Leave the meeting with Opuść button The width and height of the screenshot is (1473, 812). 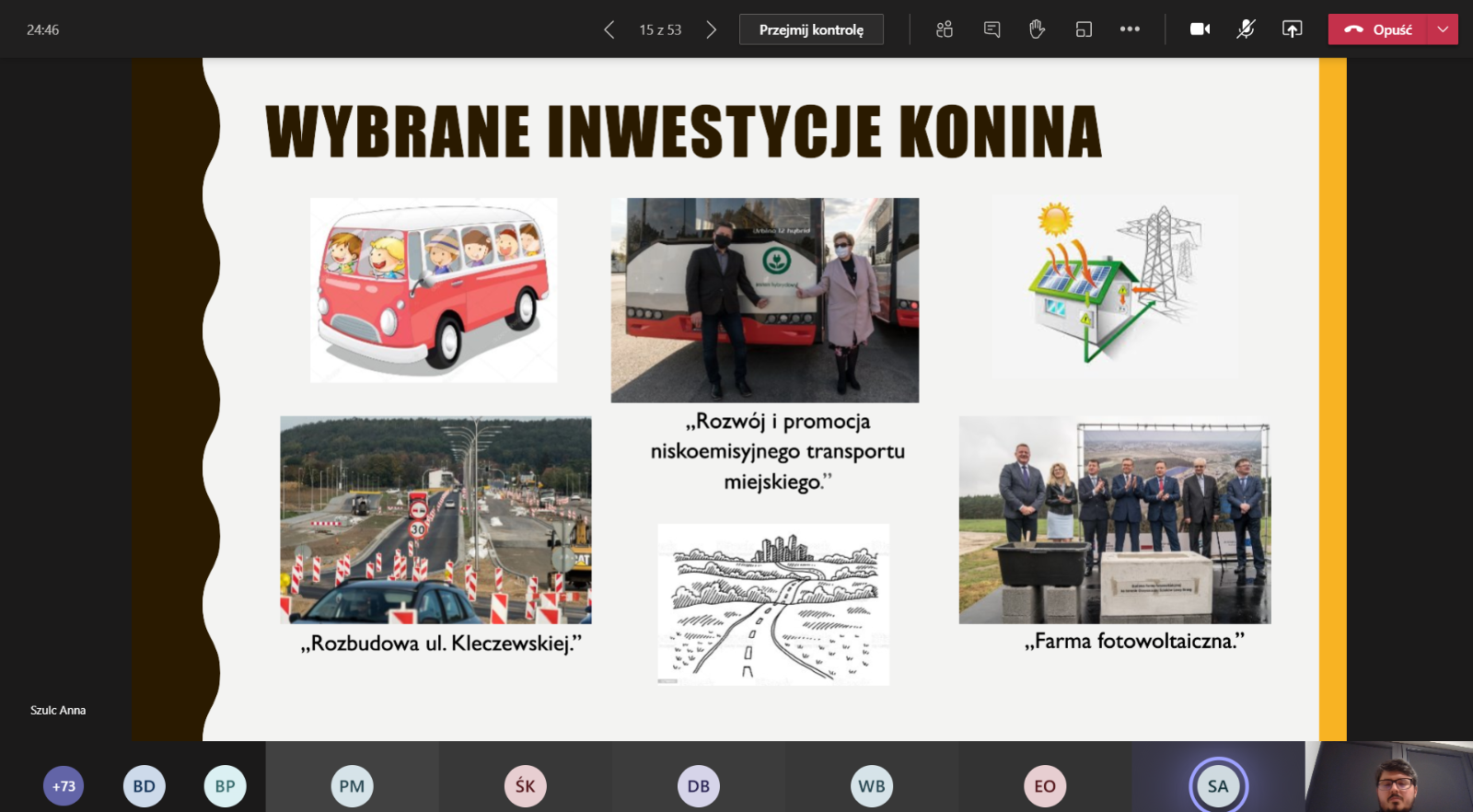1378,29
